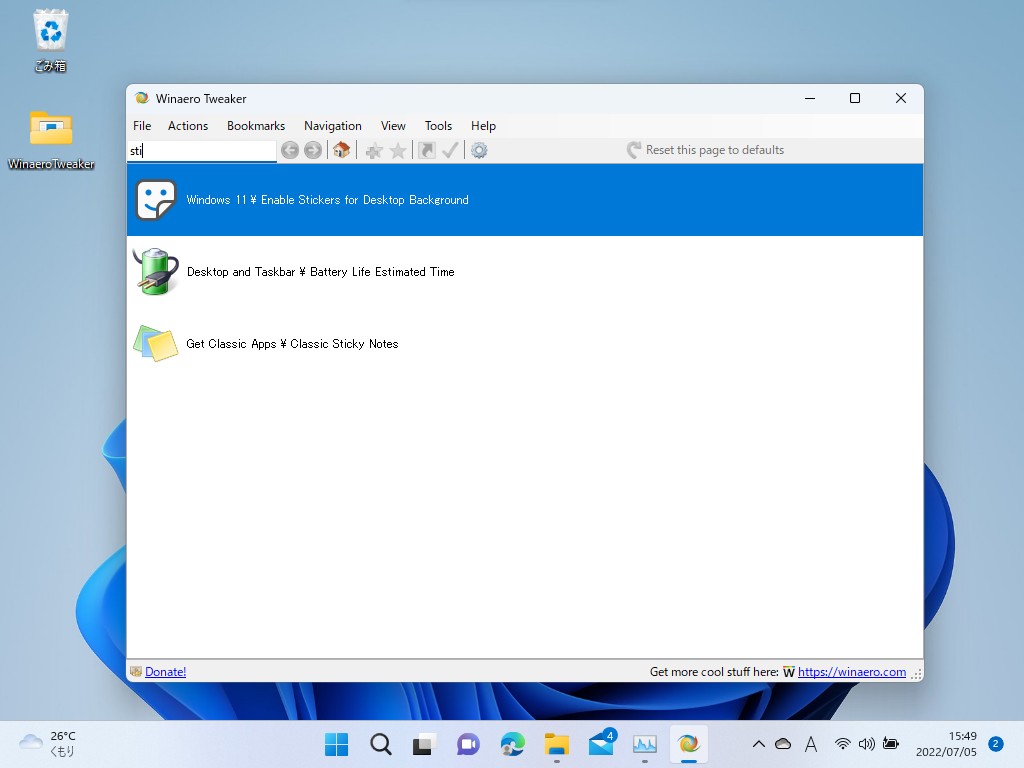1024x768 pixels.
Task: Click the Stickers smiley result icon
Action: [x=155, y=200]
